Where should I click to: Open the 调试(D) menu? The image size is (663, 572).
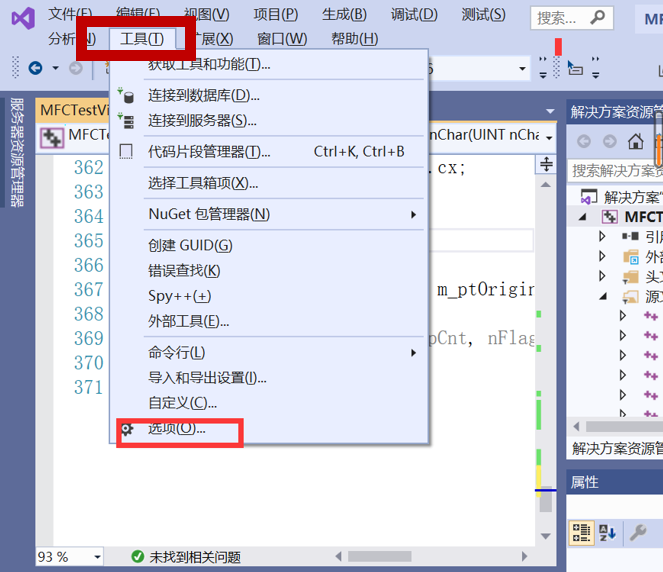pos(414,15)
